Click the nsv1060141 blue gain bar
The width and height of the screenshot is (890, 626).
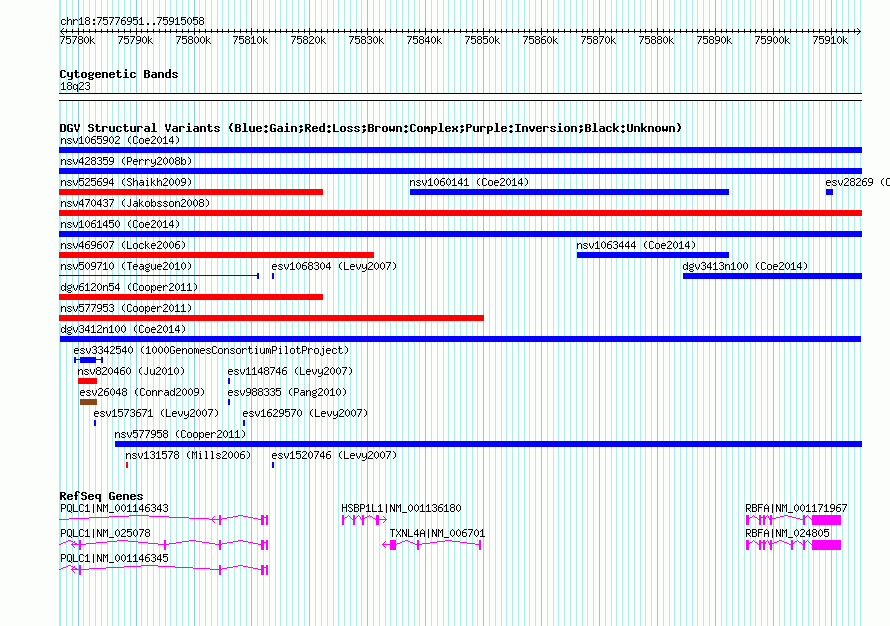[x=569, y=192]
